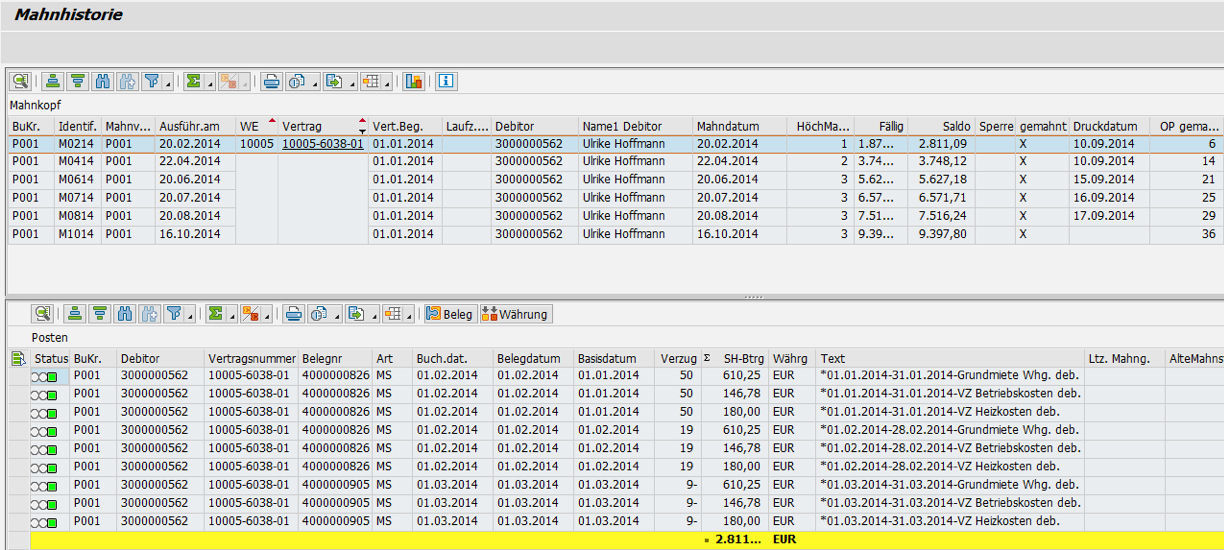Click the Währung button
The height and width of the screenshot is (550, 1224).
tap(515, 314)
